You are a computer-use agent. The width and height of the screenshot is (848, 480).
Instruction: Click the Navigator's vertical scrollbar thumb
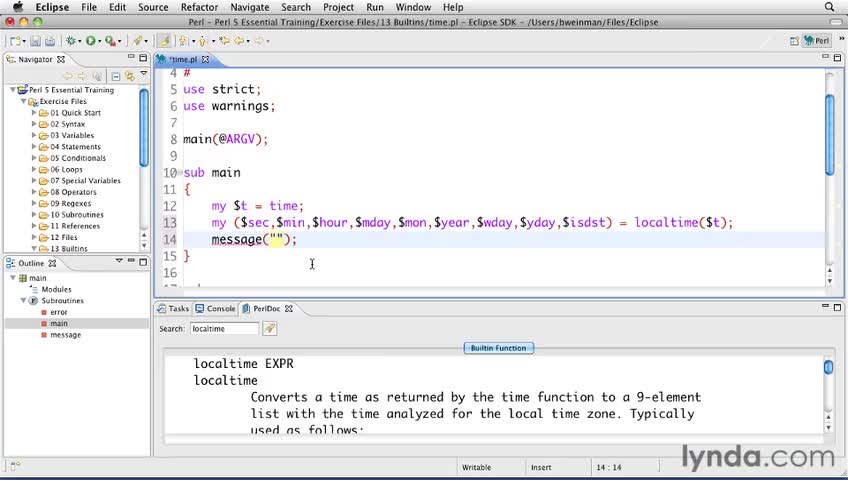coord(144,128)
